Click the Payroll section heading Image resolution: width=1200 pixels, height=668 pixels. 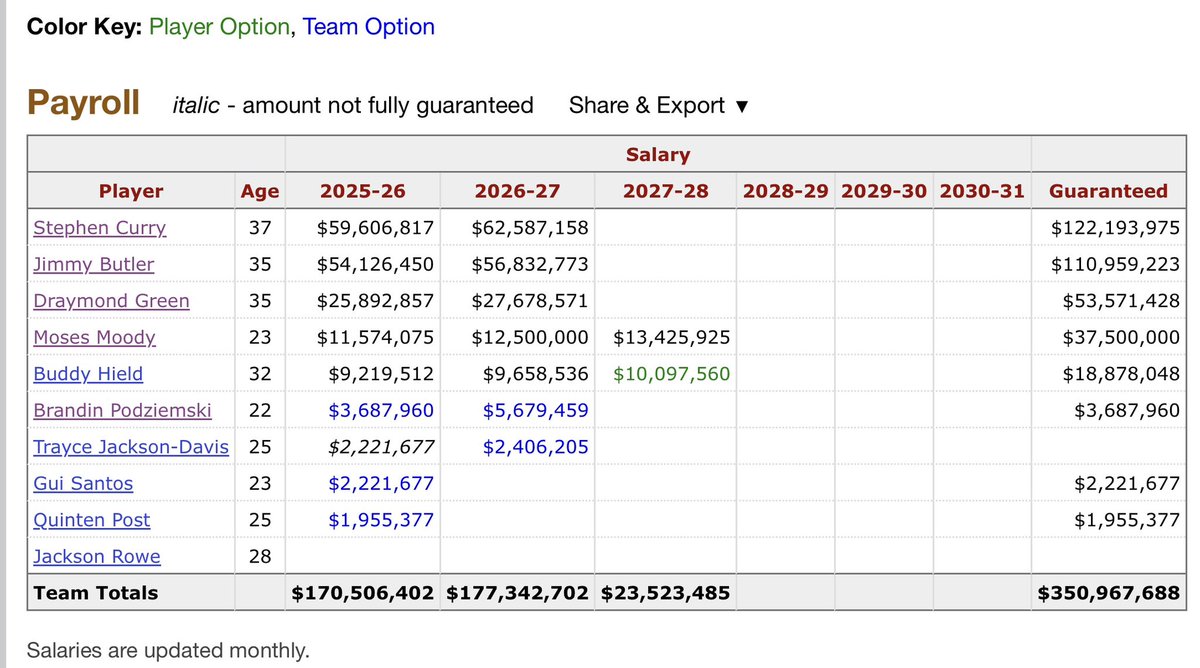[83, 102]
